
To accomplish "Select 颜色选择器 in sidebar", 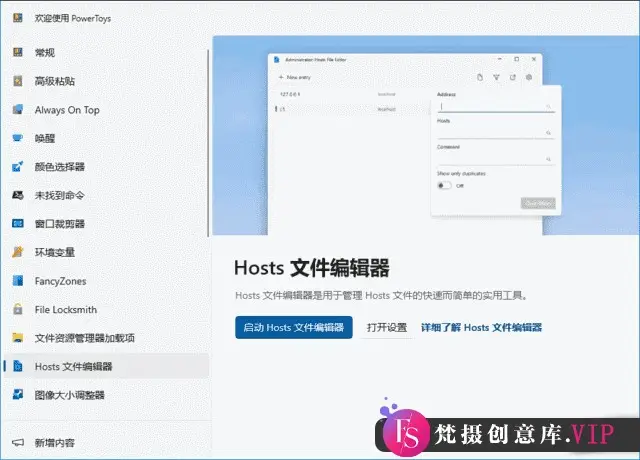I will coord(106,167).
